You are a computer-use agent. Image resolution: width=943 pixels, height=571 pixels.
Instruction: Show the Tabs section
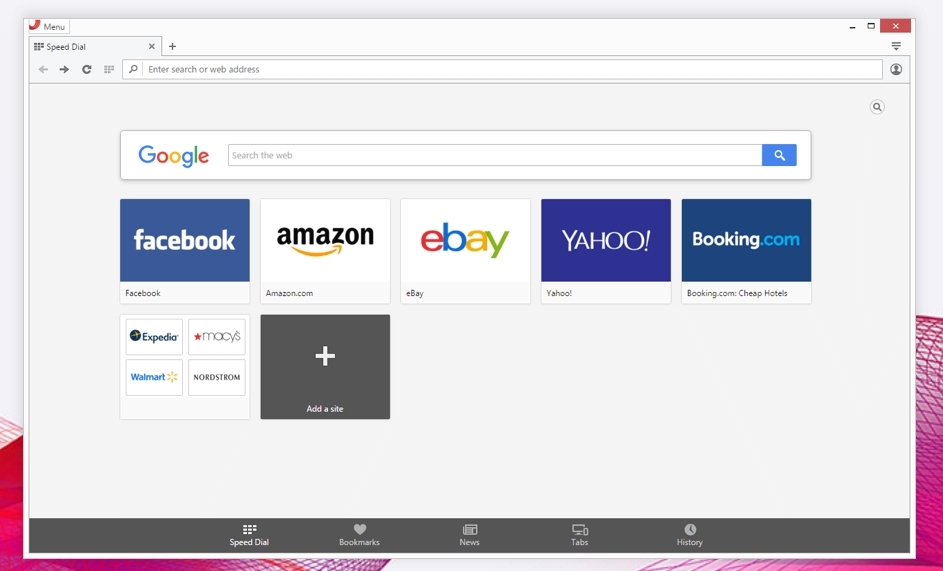(x=579, y=535)
